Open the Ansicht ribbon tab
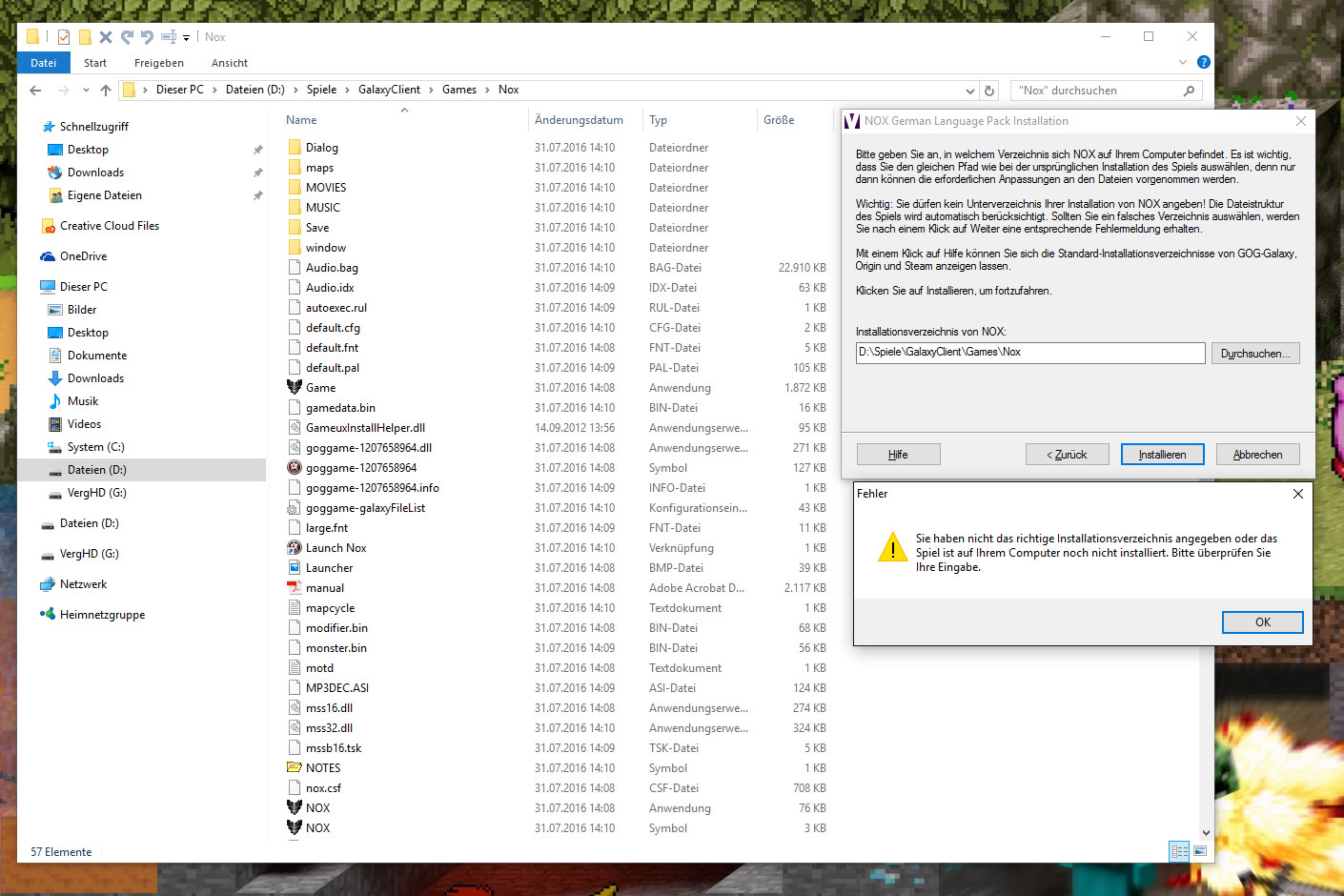The width and height of the screenshot is (1344, 896). 230,63
